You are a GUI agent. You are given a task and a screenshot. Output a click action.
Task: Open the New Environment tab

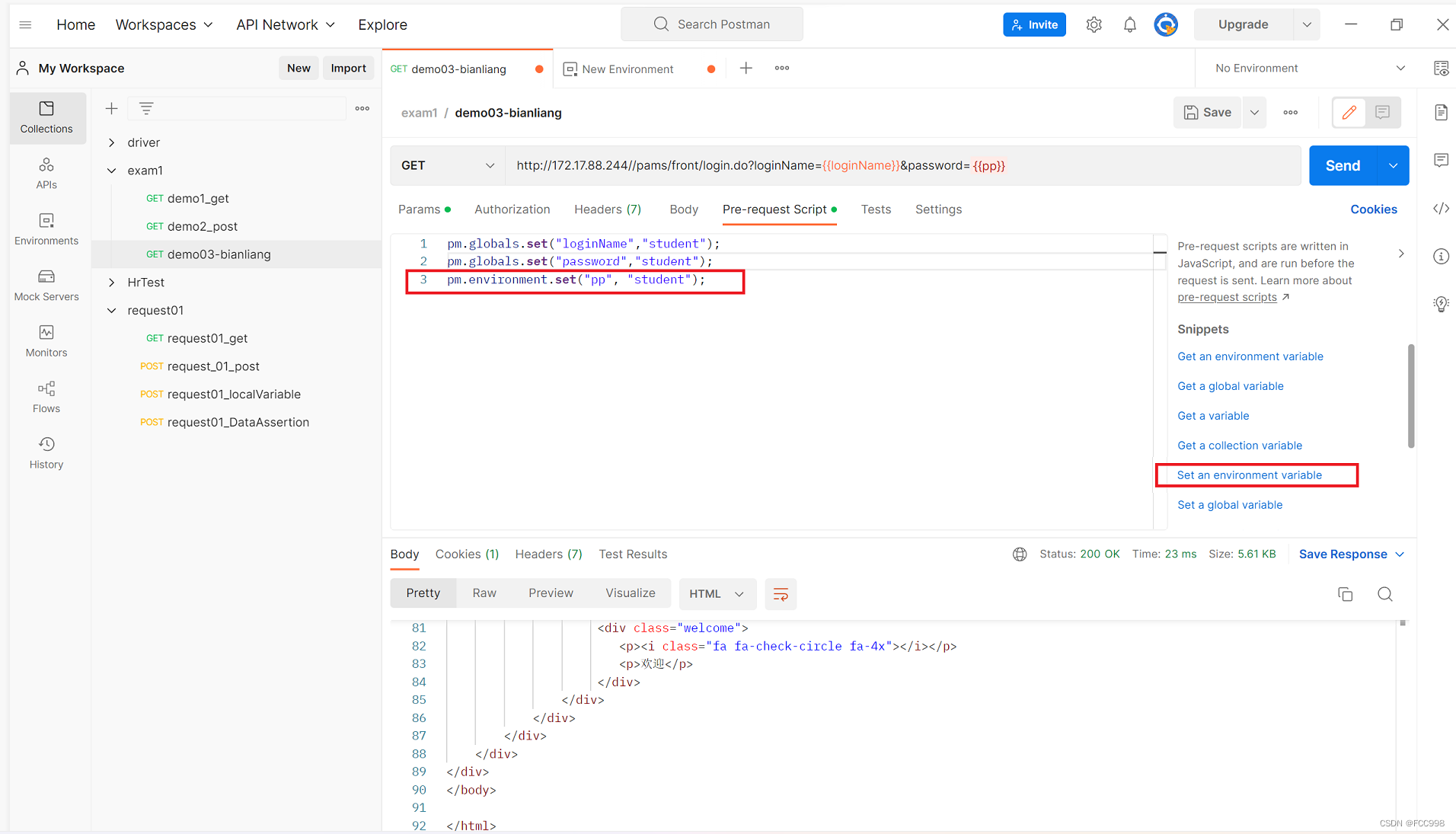point(627,69)
